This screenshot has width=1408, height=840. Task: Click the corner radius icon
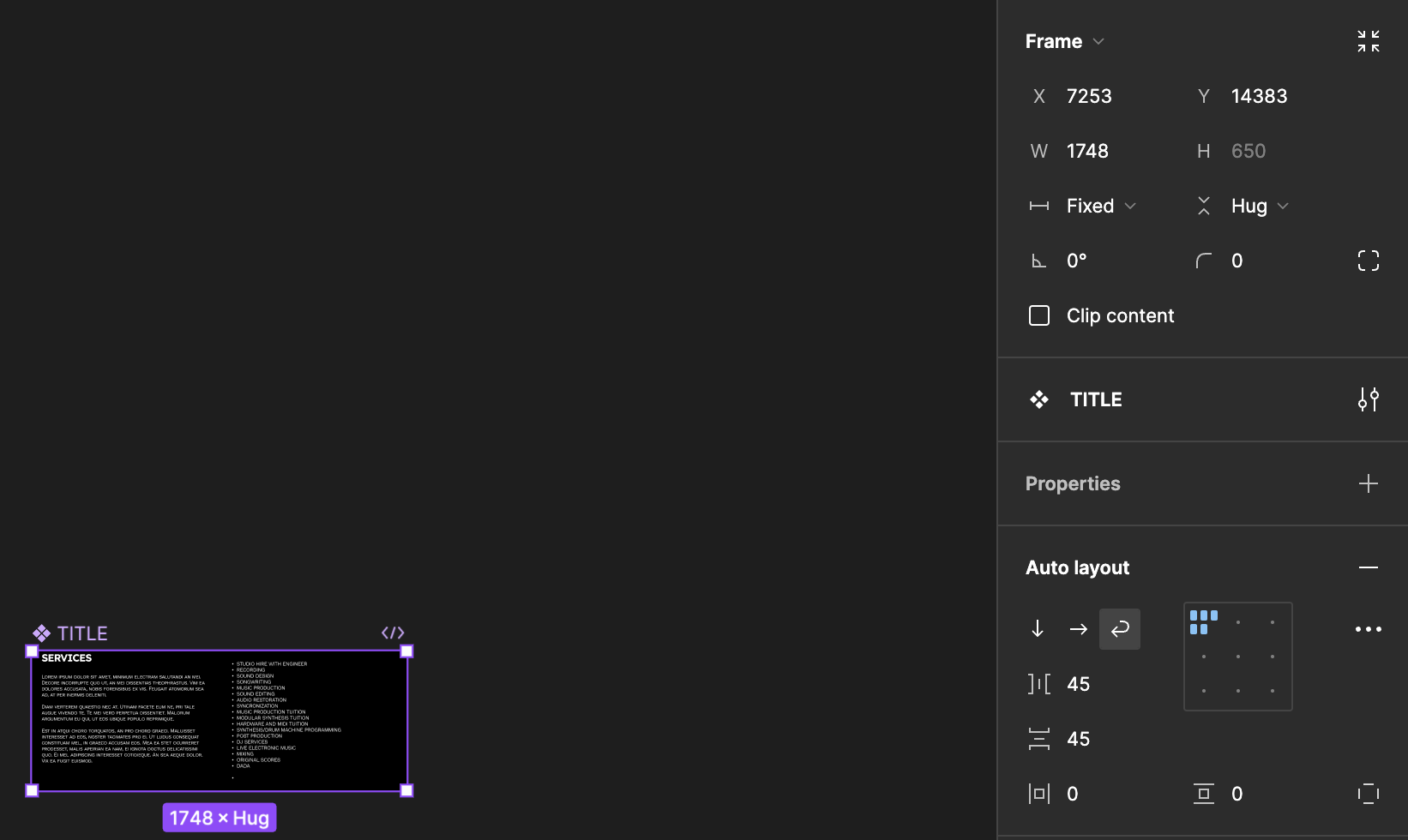[x=1204, y=261]
